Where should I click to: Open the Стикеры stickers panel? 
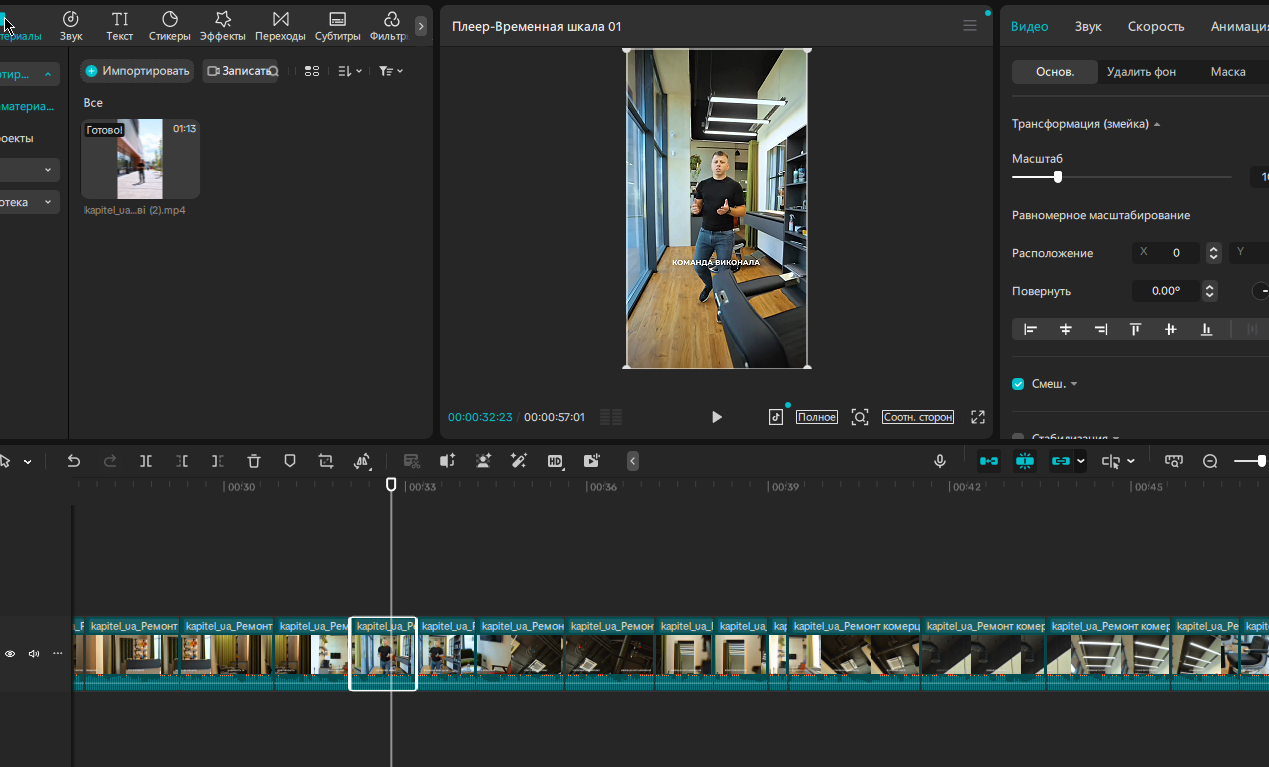coord(169,26)
